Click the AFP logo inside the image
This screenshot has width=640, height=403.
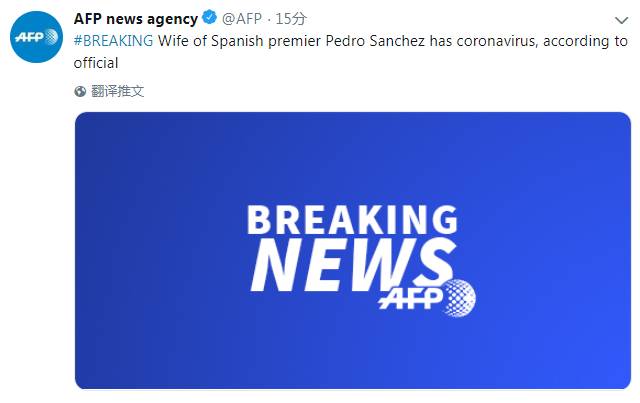coord(428,297)
